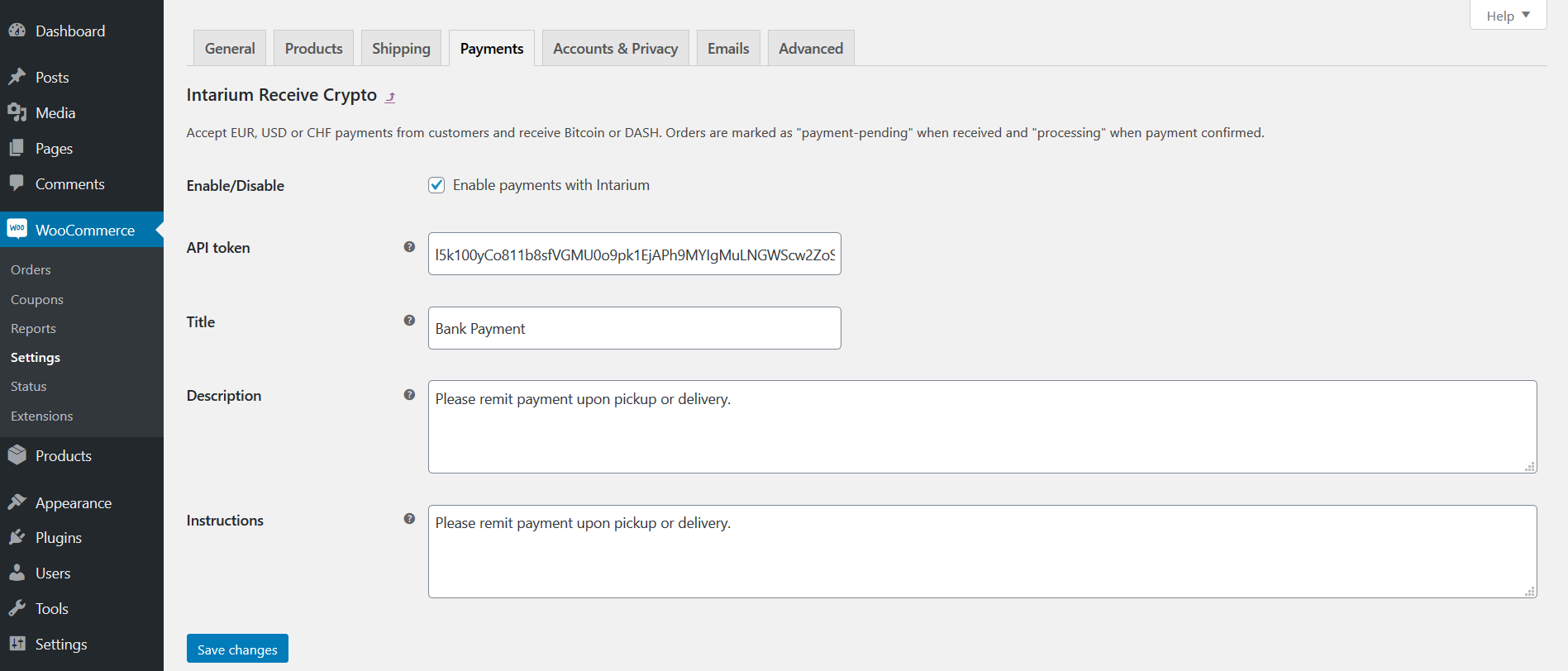Click the API token help tooltip icon

pos(409,246)
